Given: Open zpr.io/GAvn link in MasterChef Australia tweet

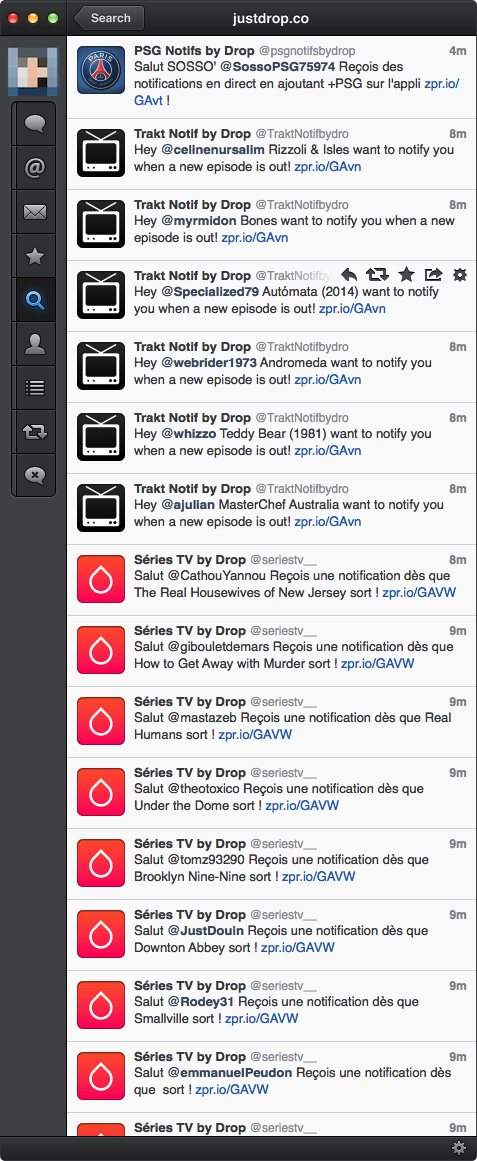Looking at the screenshot, I should [x=328, y=522].
